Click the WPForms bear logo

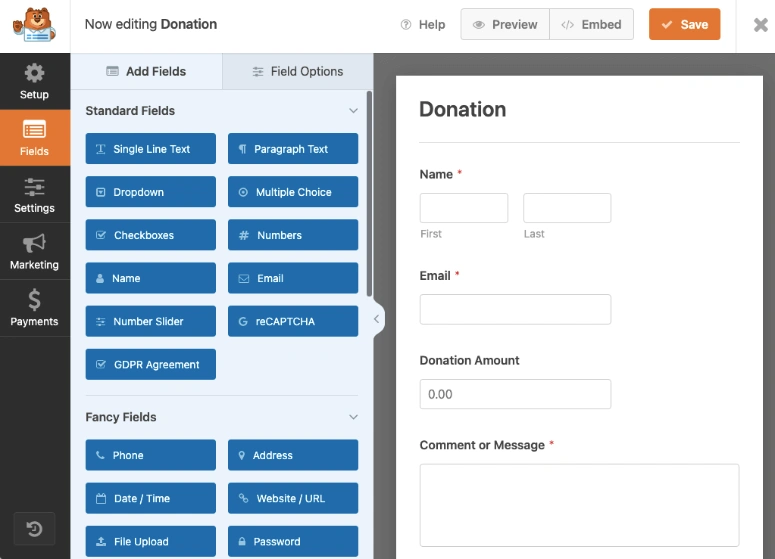coord(35,24)
